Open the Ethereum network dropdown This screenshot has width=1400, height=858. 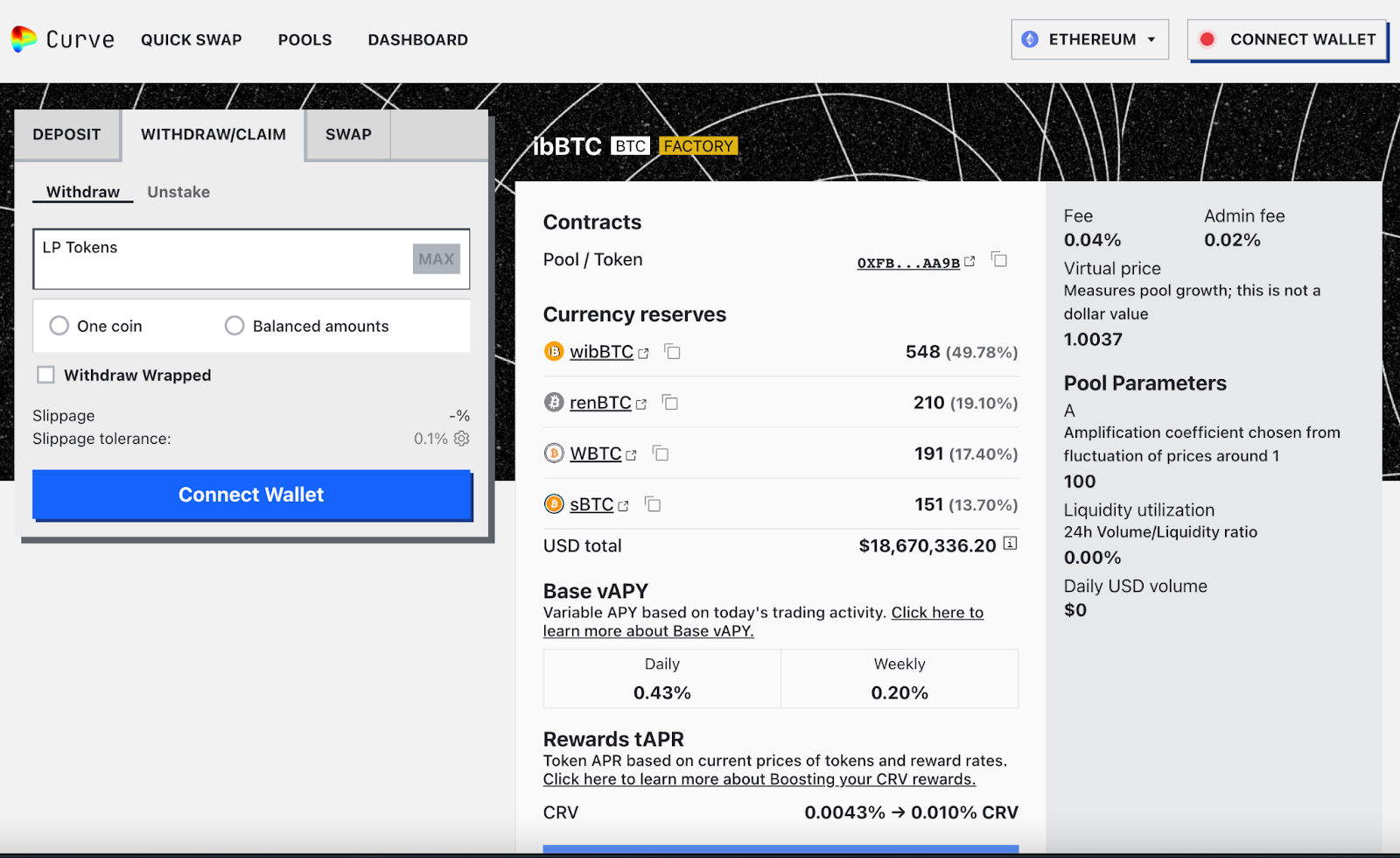click(x=1089, y=39)
